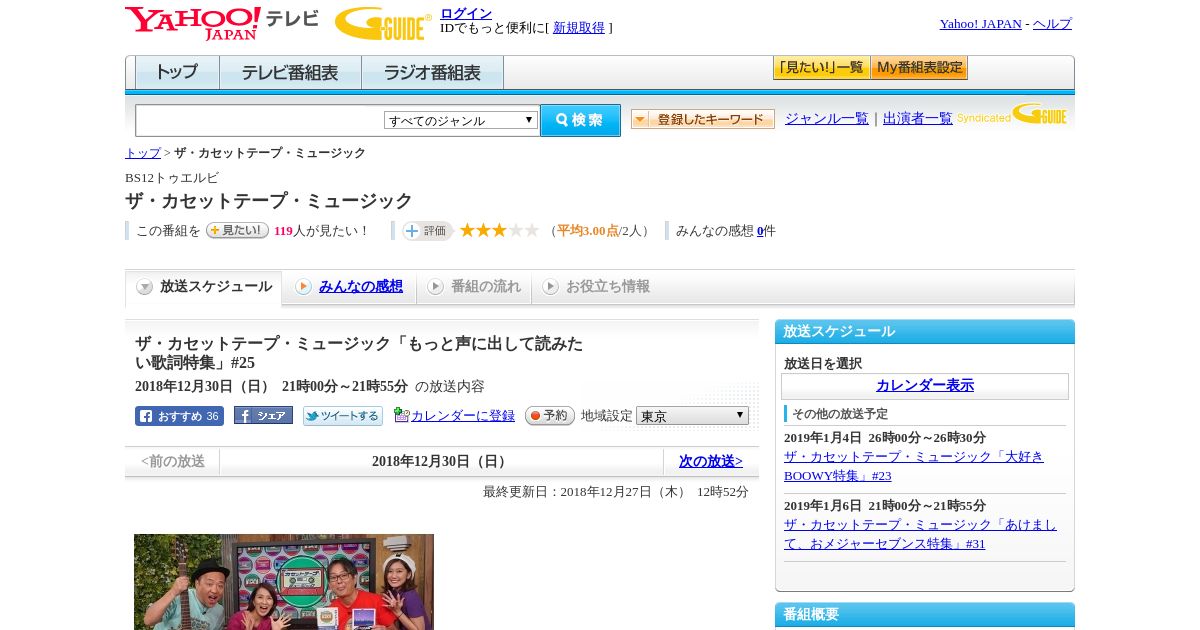Viewport: 1200px width, 630px height.
Task: Switch to お役立ち情報 tab
Action: coord(596,287)
